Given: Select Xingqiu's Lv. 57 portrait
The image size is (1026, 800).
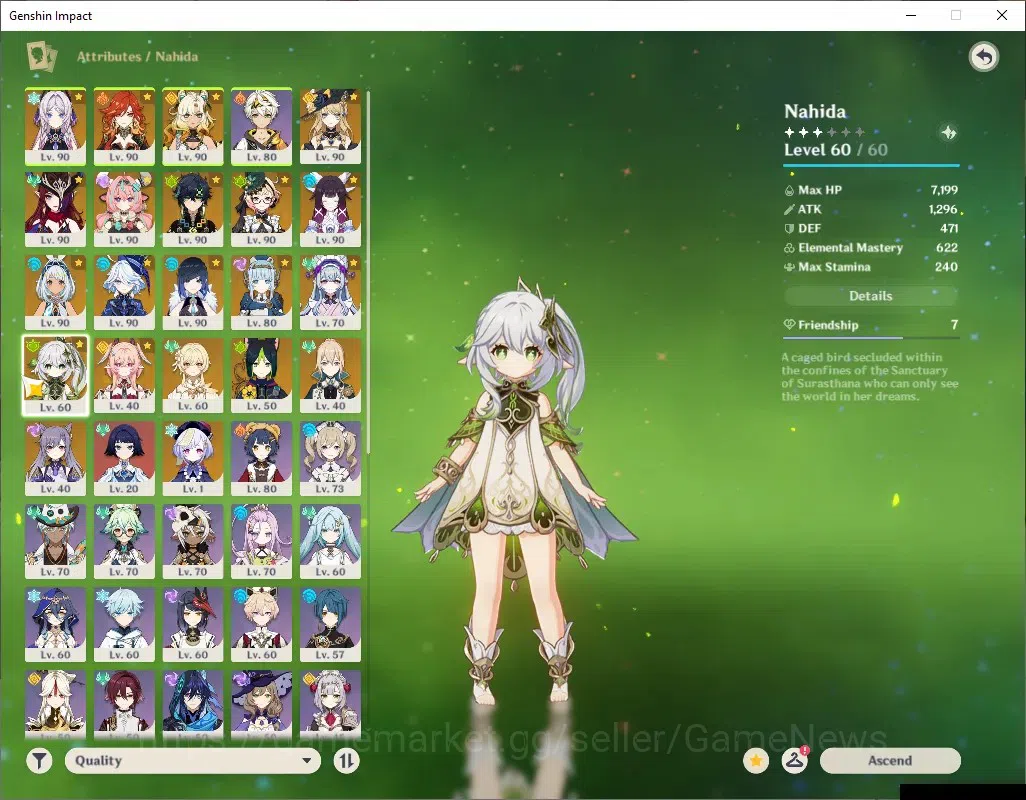Looking at the screenshot, I should [330, 625].
